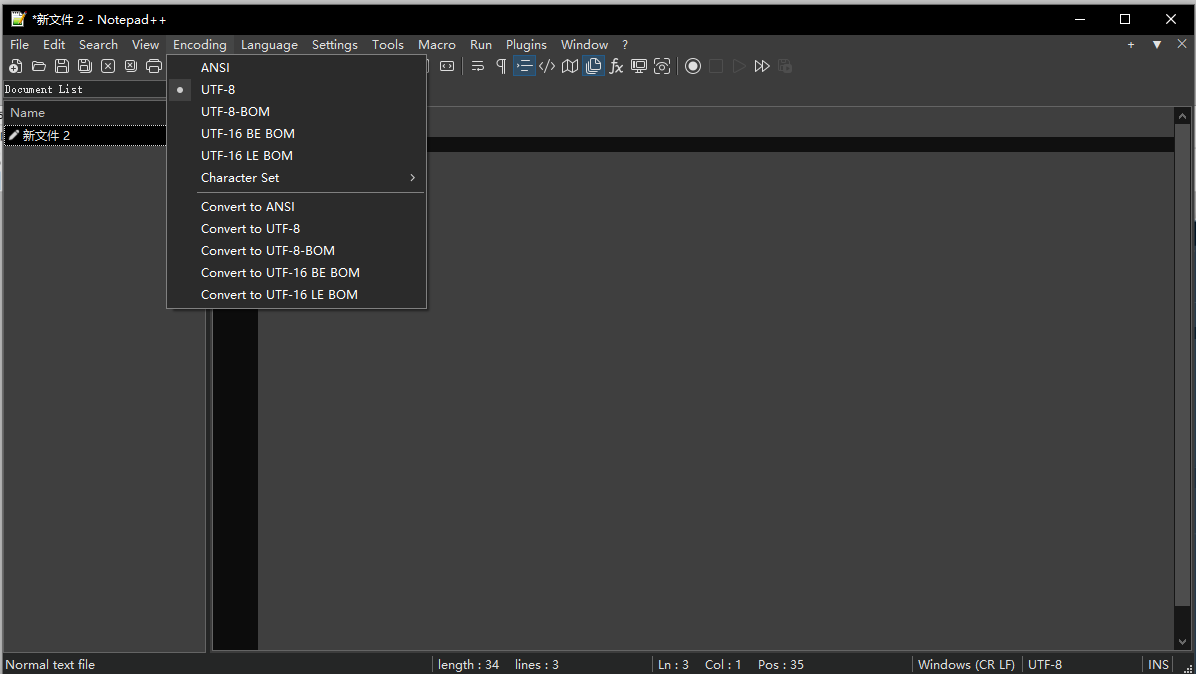Screen dimensions: 1196x674
Task: Click the Save toolbar icon
Action: click(62, 66)
